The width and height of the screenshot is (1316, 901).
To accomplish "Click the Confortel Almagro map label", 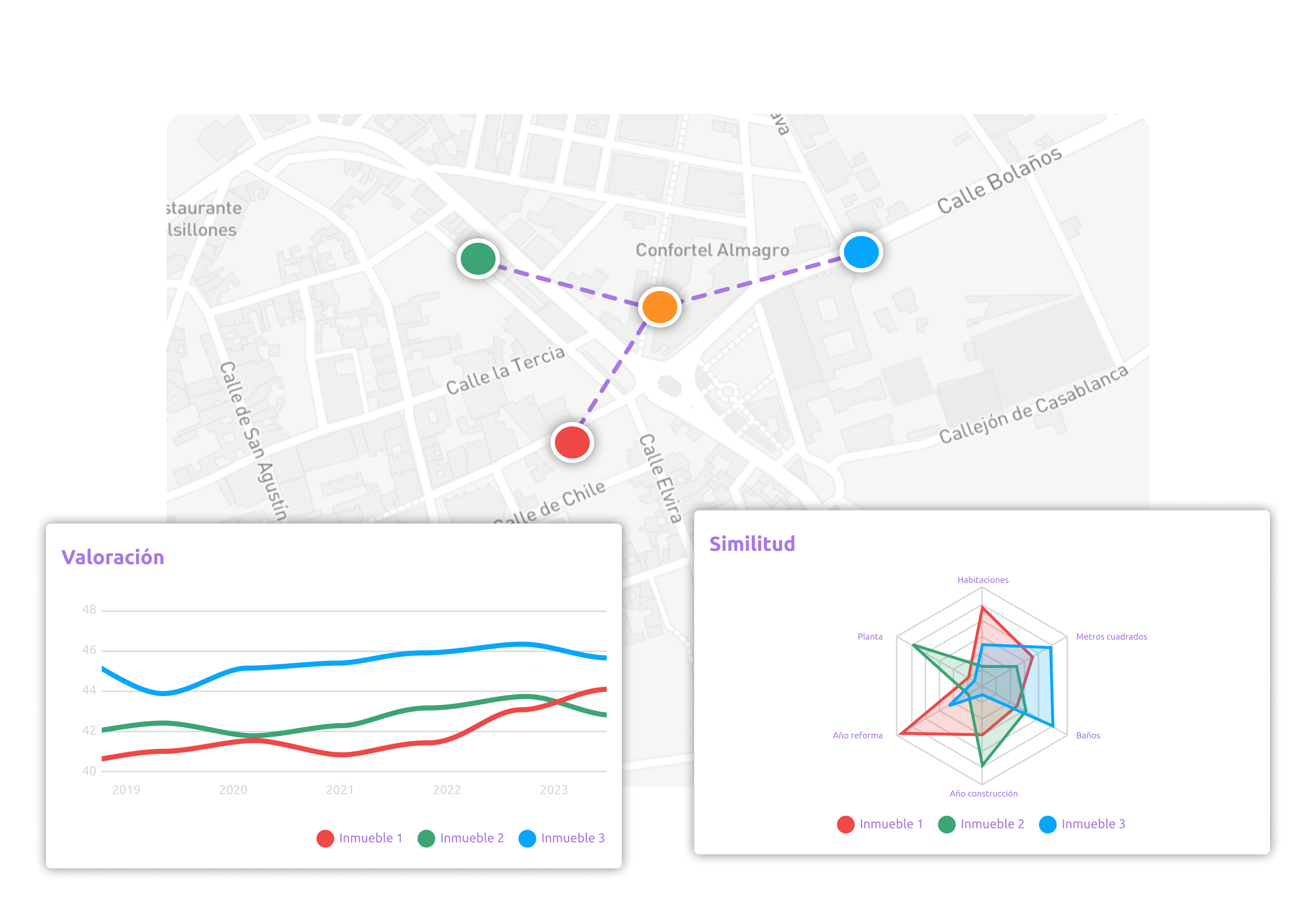I will (712, 250).
